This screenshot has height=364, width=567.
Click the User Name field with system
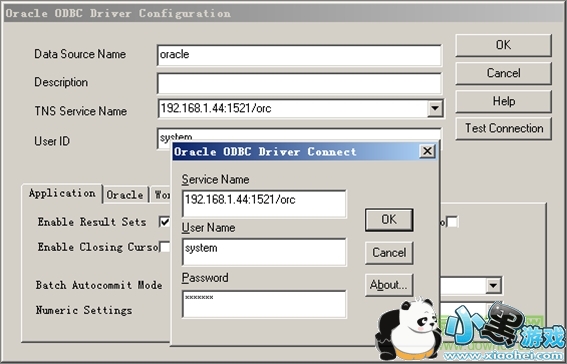264,252
